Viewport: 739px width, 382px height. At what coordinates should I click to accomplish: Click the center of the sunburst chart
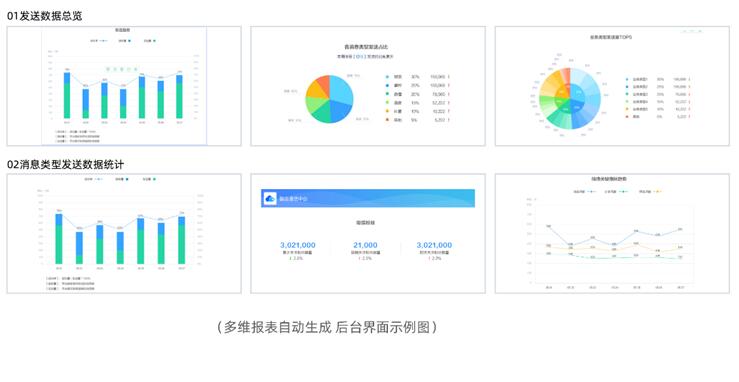pos(570,98)
